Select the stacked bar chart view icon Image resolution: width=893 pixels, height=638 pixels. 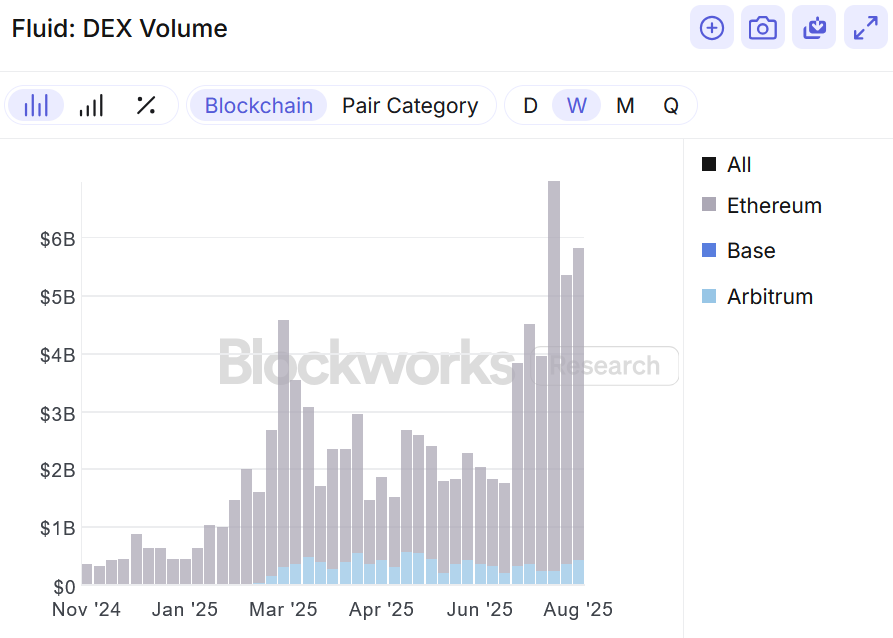pyautogui.click(x=36, y=105)
